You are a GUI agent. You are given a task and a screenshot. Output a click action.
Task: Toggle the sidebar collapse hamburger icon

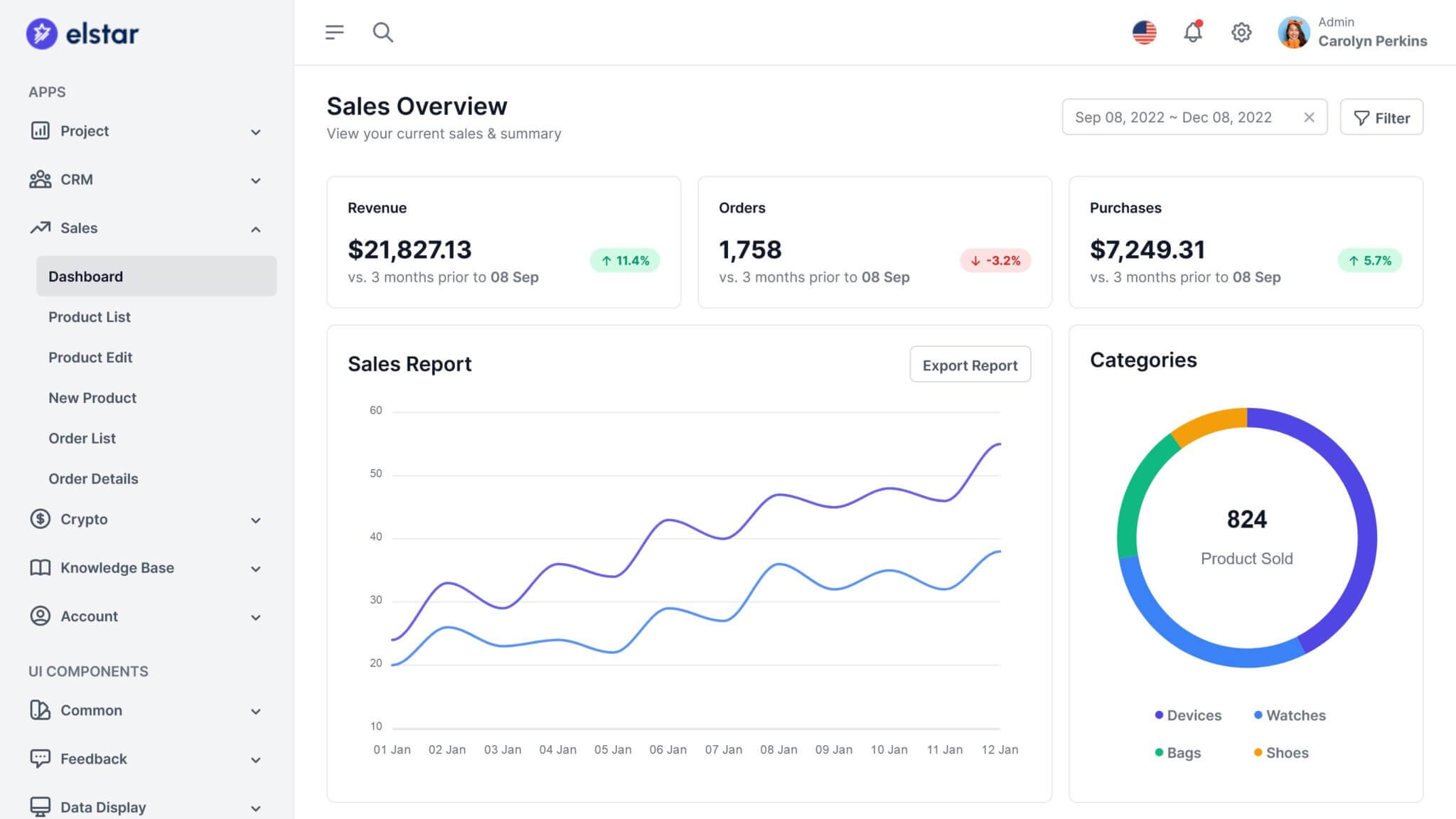[334, 32]
